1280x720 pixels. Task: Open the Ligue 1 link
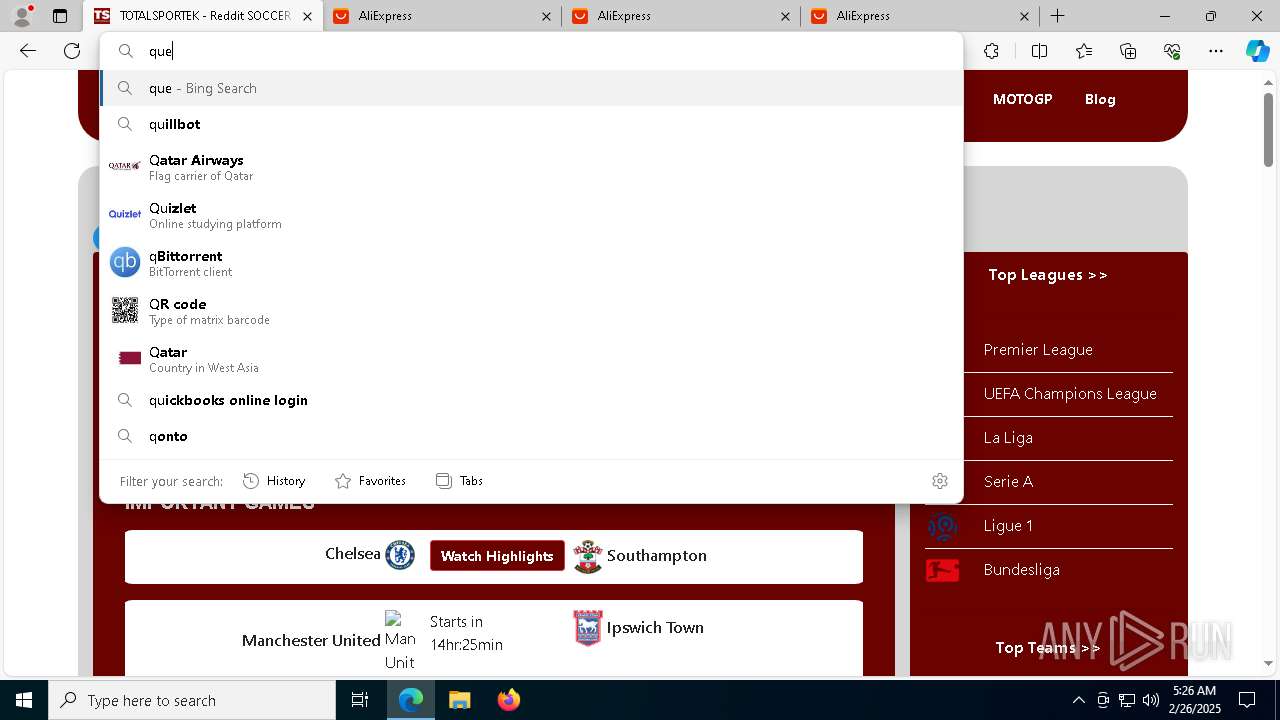click(1008, 526)
